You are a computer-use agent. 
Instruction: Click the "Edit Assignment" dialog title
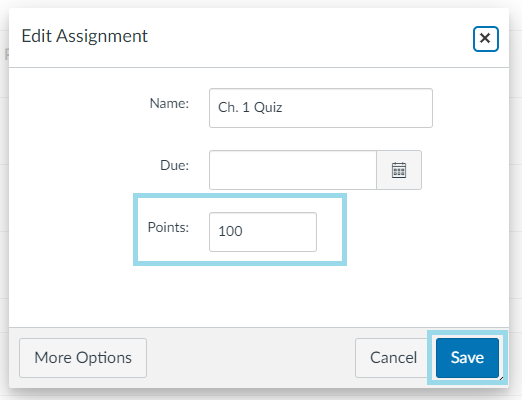84,36
